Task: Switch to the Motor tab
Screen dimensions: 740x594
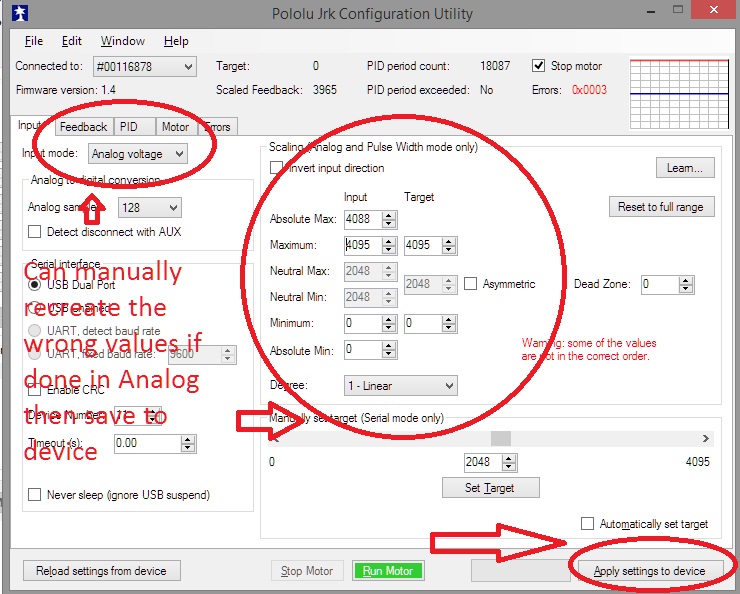Action: click(x=176, y=127)
